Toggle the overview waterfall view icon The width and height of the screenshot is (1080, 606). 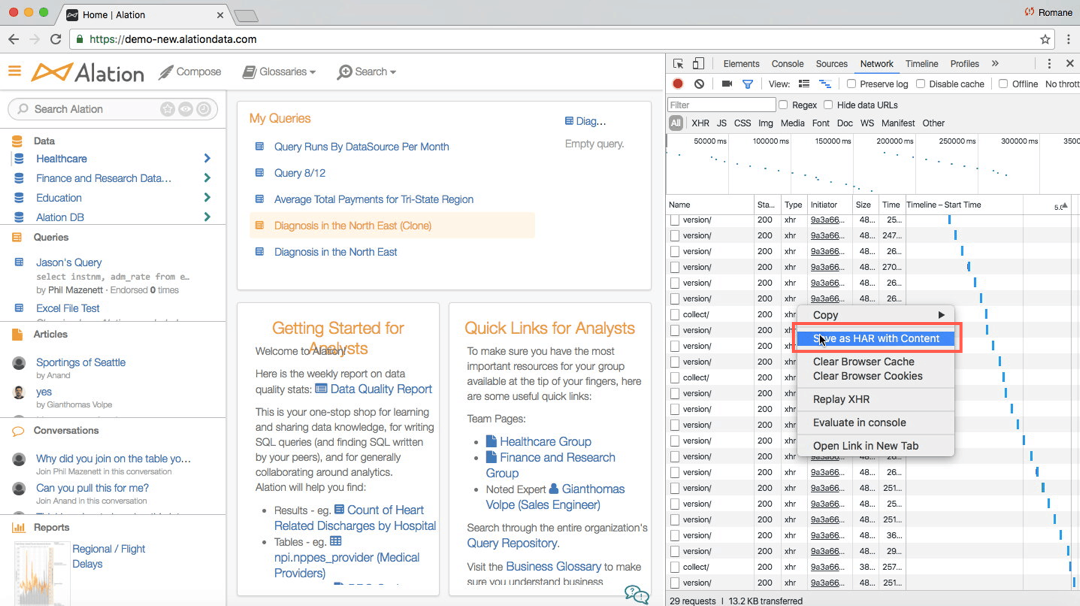(824, 84)
